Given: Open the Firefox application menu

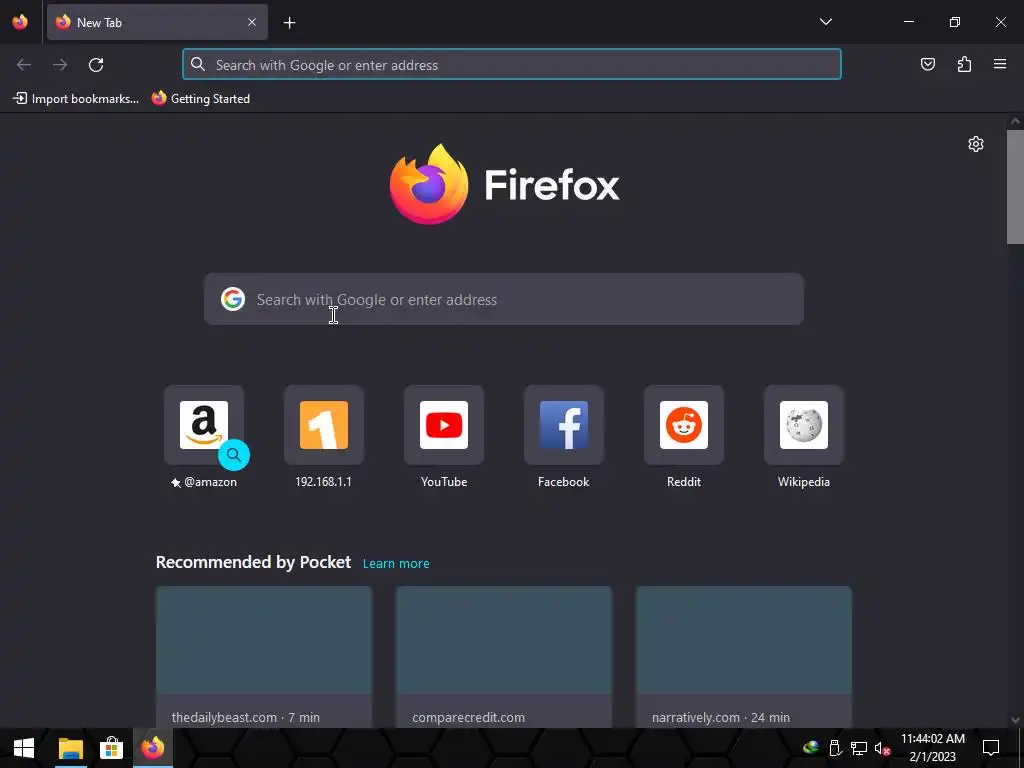Looking at the screenshot, I should 1000,64.
